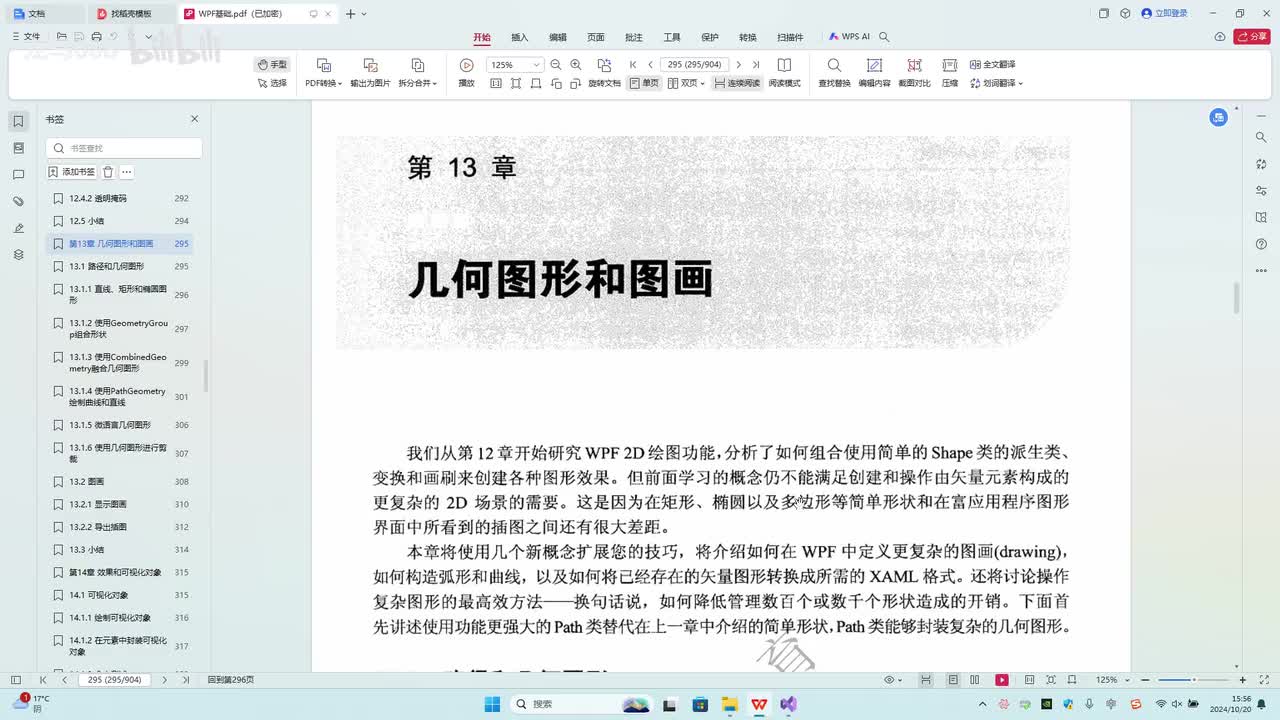Open the comments sidebar icon
1280x720 pixels.
(x=18, y=175)
